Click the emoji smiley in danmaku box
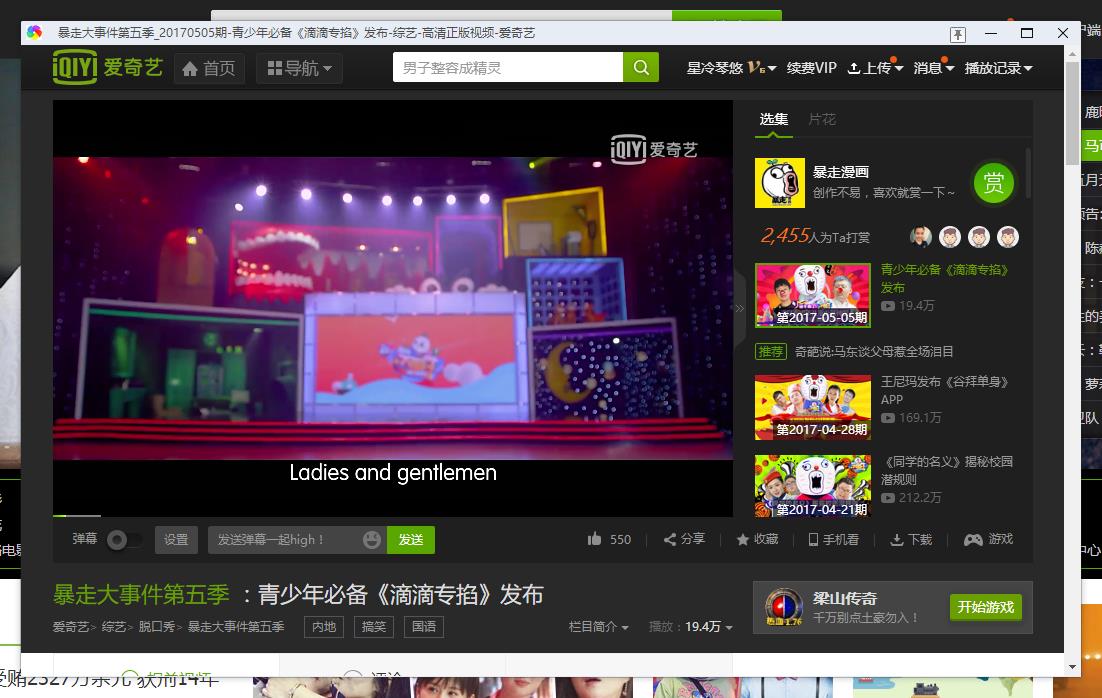Screen dimensions: 1102x698 pos(372,539)
